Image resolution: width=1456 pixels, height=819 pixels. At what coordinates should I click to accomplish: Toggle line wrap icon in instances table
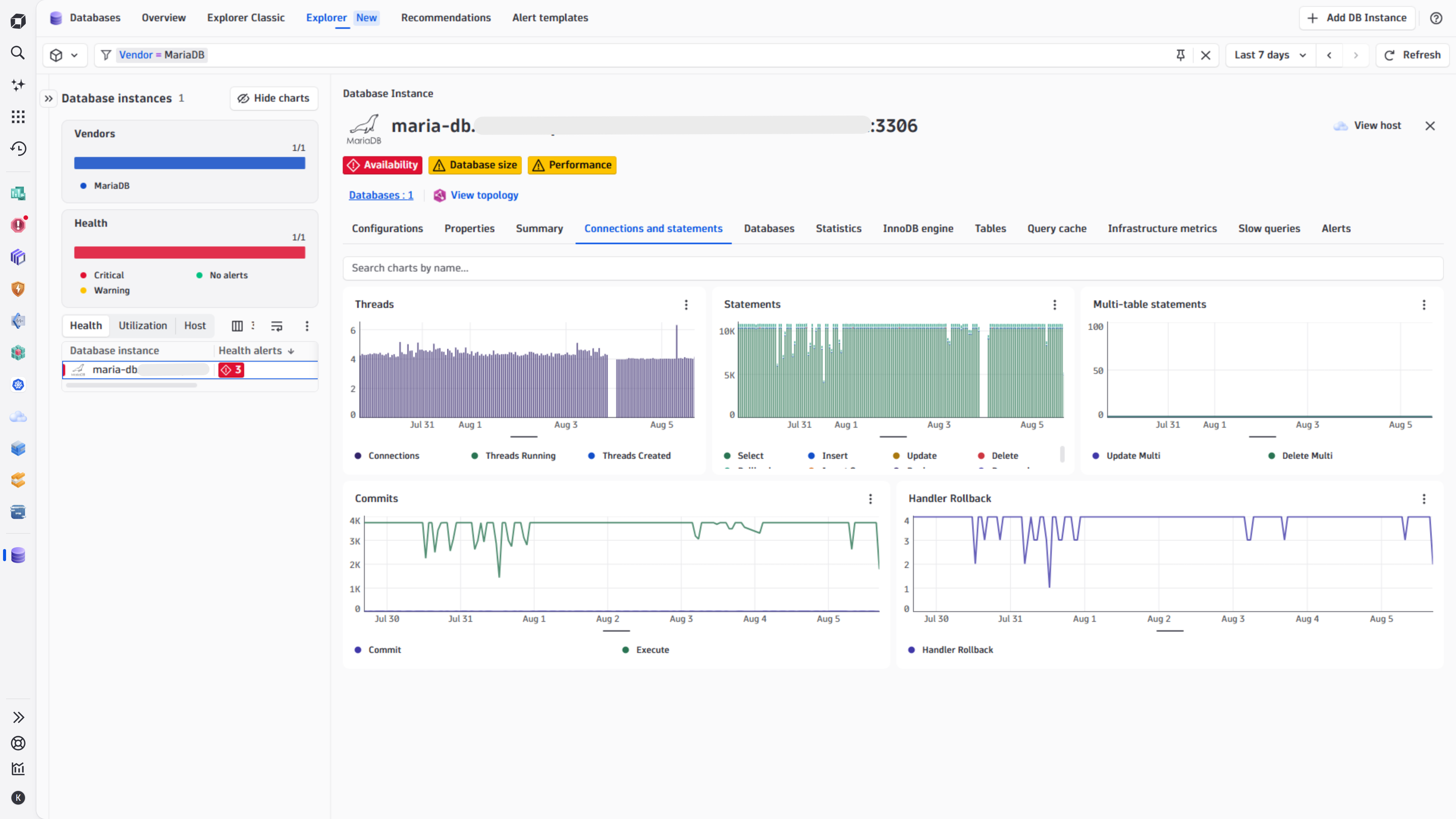276,326
